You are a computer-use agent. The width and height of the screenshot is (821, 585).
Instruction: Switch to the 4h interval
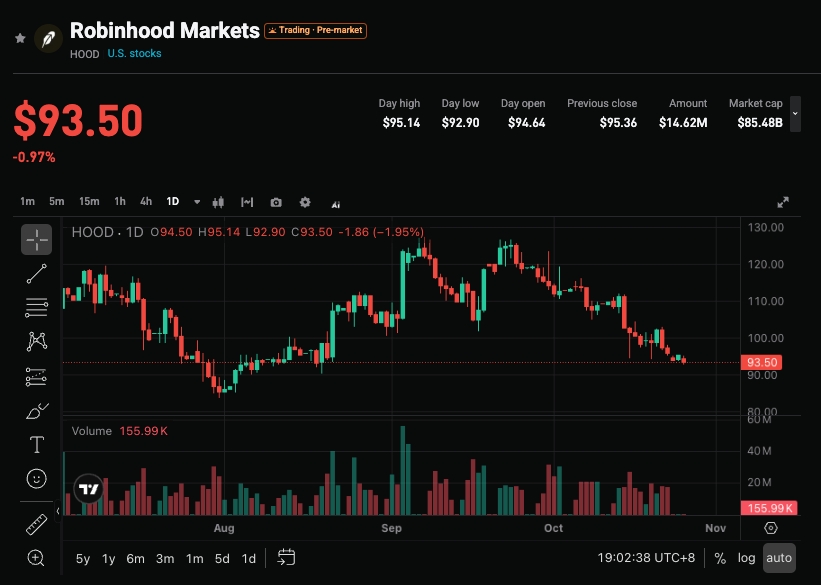click(x=146, y=202)
